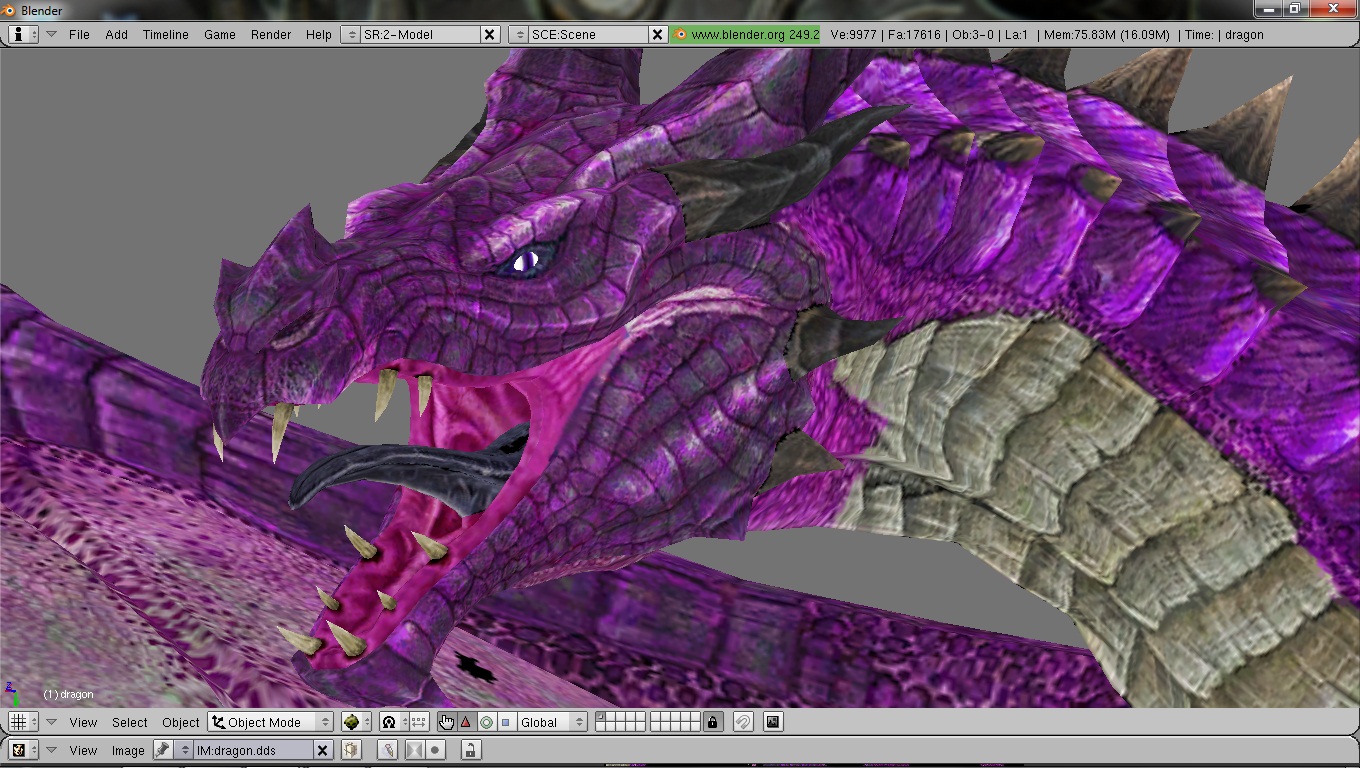The width and height of the screenshot is (1360, 768).
Task: Click the manipulator hand toggle icon
Action: 446,722
